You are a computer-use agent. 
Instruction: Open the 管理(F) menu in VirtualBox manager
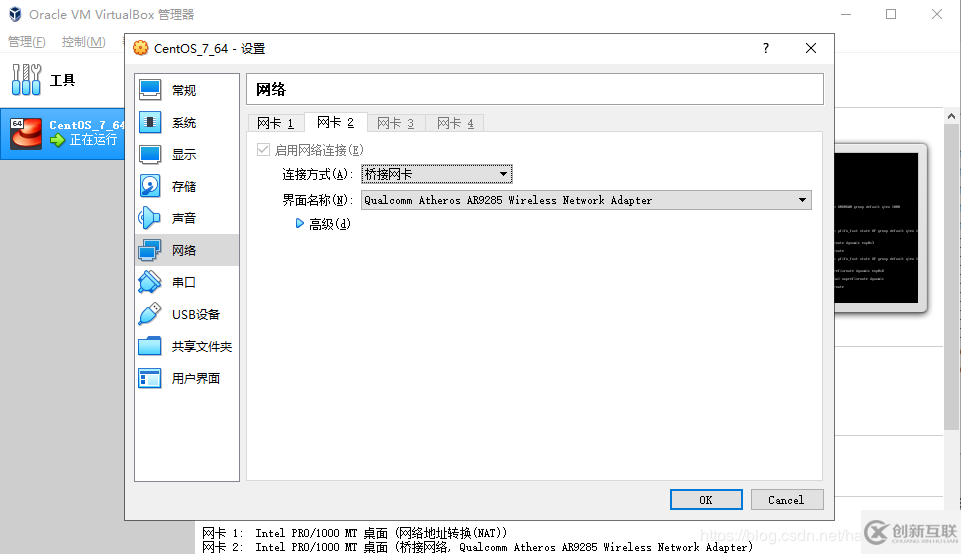pyautogui.click(x=26, y=42)
